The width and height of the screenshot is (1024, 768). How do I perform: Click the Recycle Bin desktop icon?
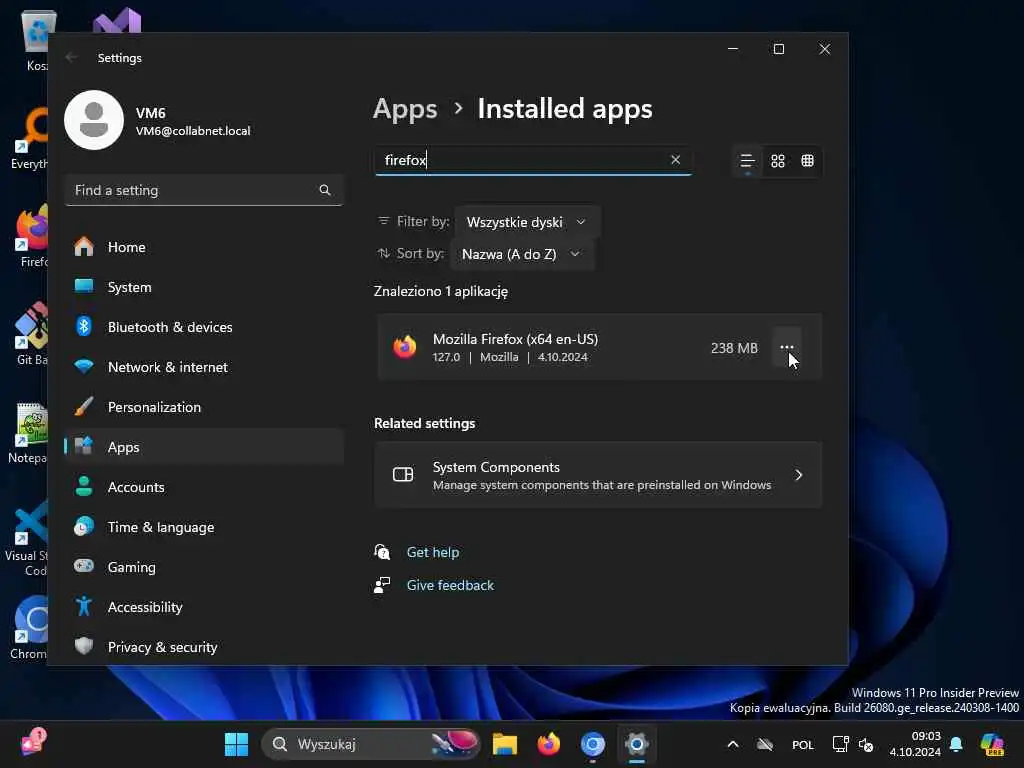click(37, 39)
